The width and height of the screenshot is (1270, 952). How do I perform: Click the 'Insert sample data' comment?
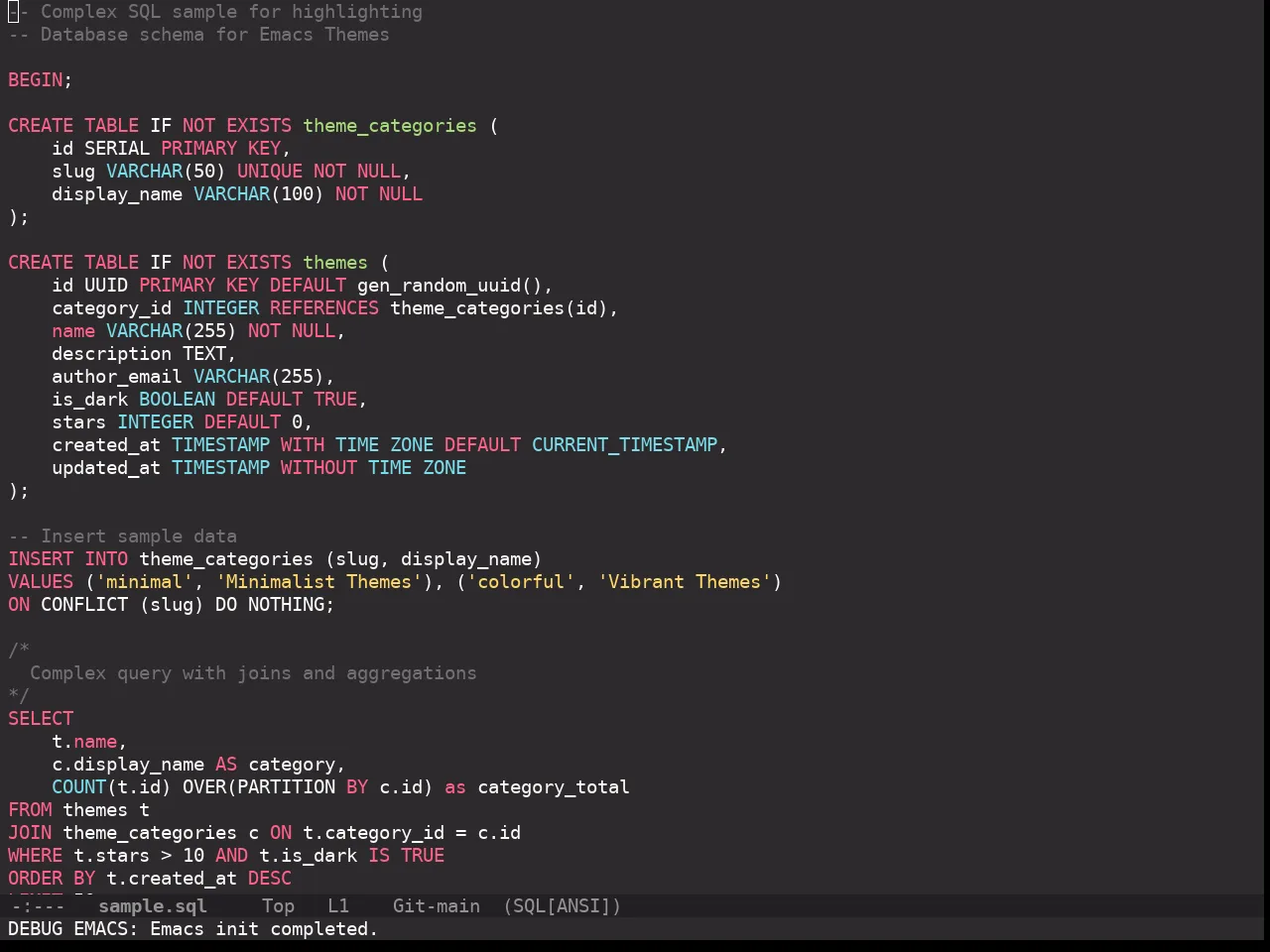click(x=123, y=536)
